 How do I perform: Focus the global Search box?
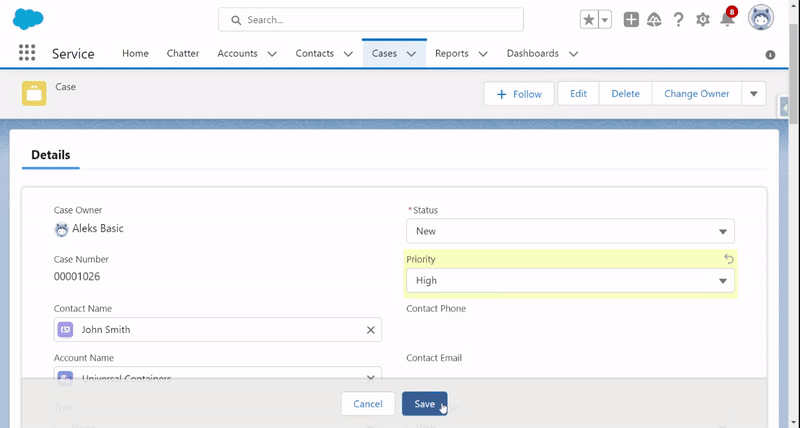[x=371, y=20]
